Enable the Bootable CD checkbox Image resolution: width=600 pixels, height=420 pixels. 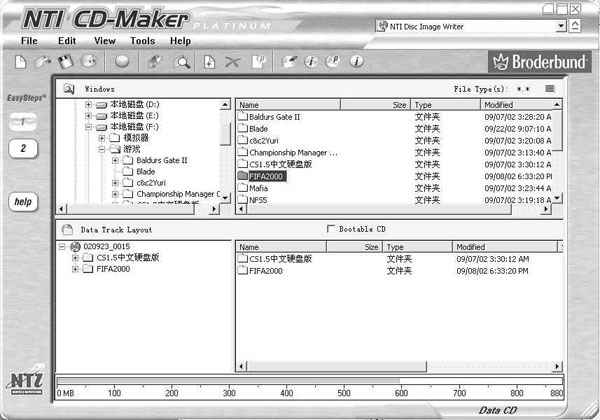tap(332, 229)
